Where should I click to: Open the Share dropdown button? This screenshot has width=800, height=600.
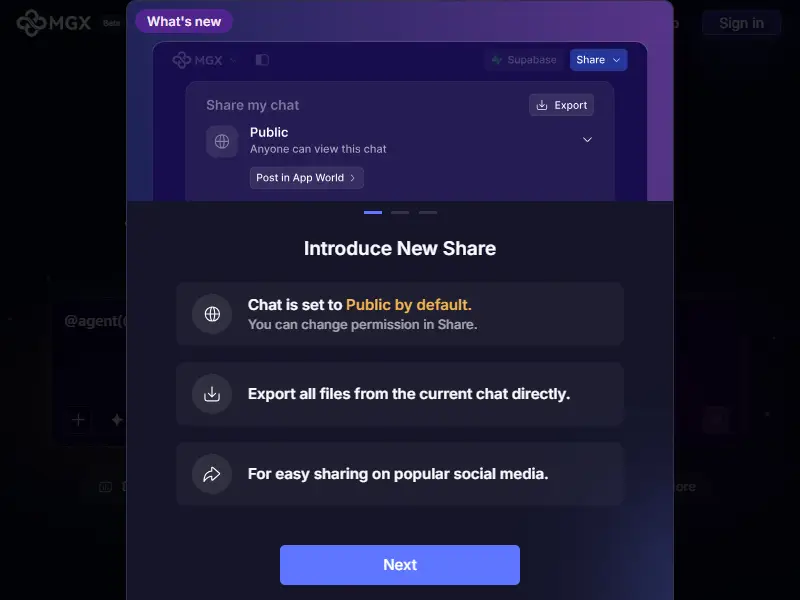598,60
